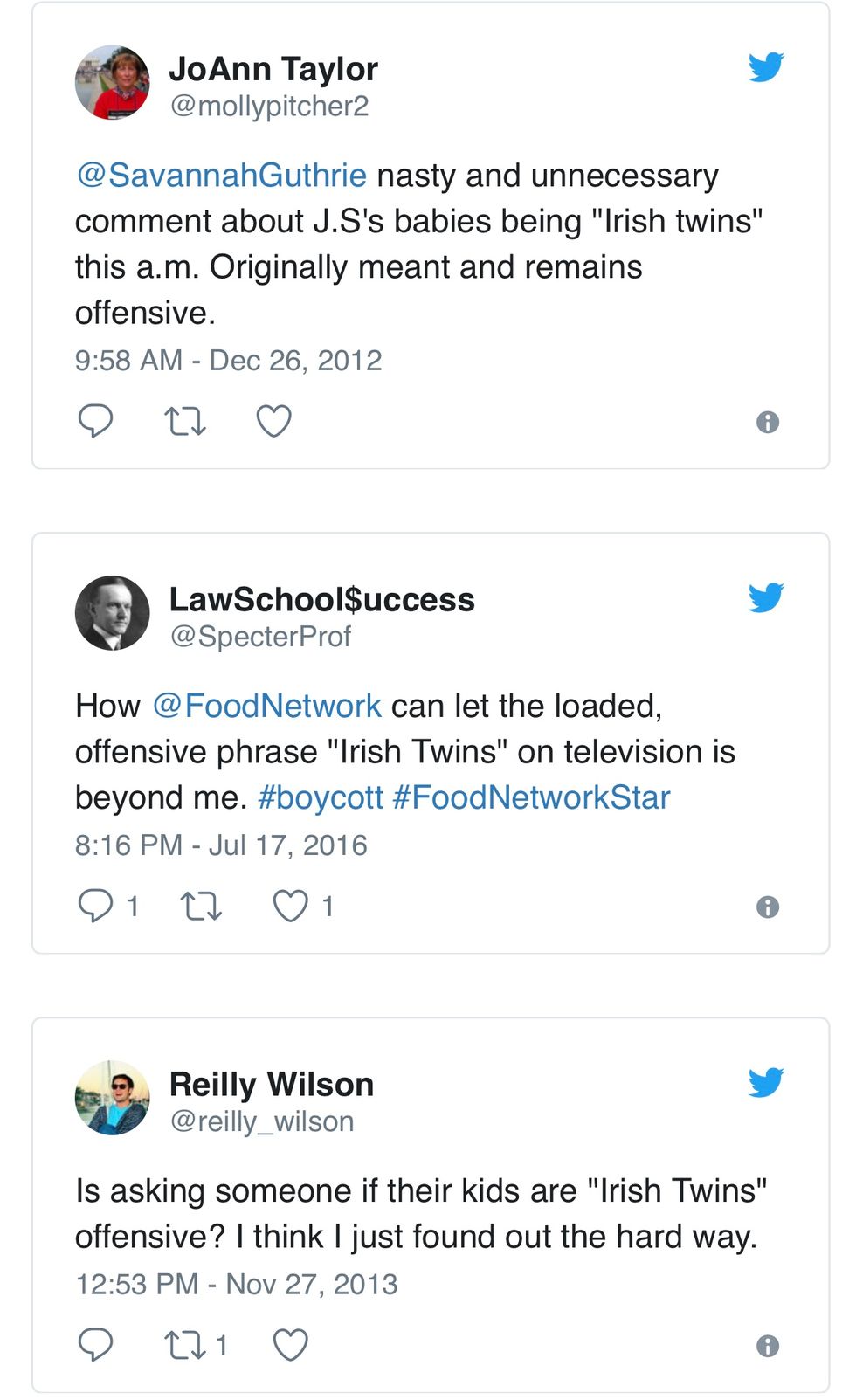Screen dimensions: 856x1400
Task: Open the @FoodNetwork mention link
Action: 267,706
